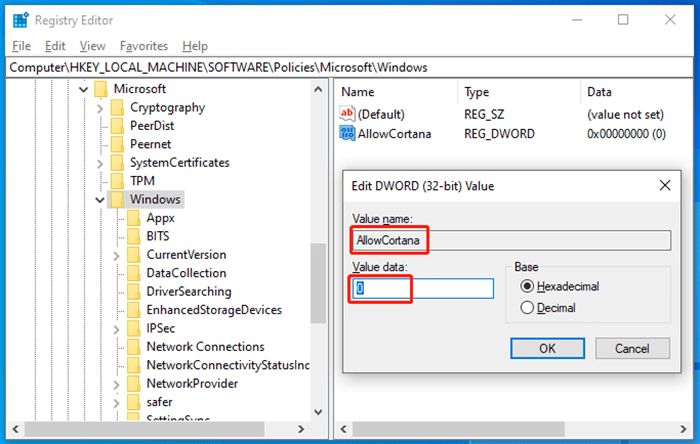Select the Hexadecimal base option
Image resolution: width=700 pixels, height=444 pixels.
click(527, 286)
